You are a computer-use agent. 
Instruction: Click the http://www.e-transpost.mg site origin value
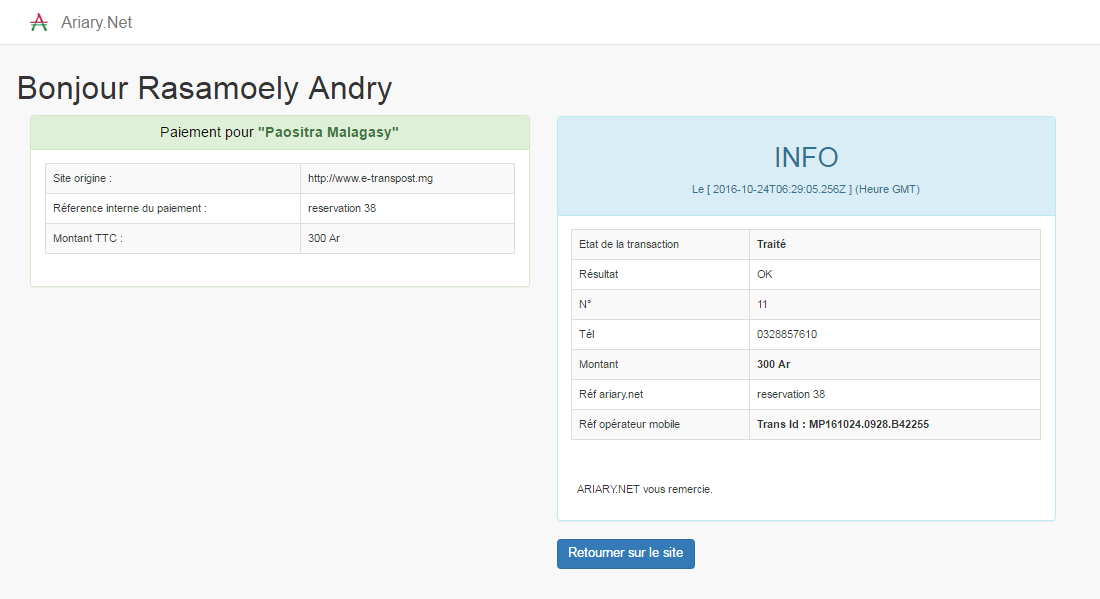(x=370, y=178)
